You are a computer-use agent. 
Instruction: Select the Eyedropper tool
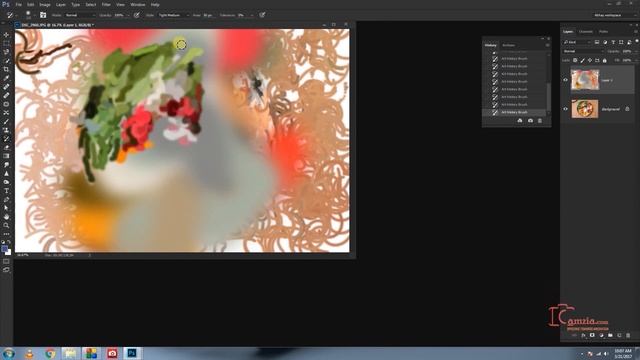point(6,78)
